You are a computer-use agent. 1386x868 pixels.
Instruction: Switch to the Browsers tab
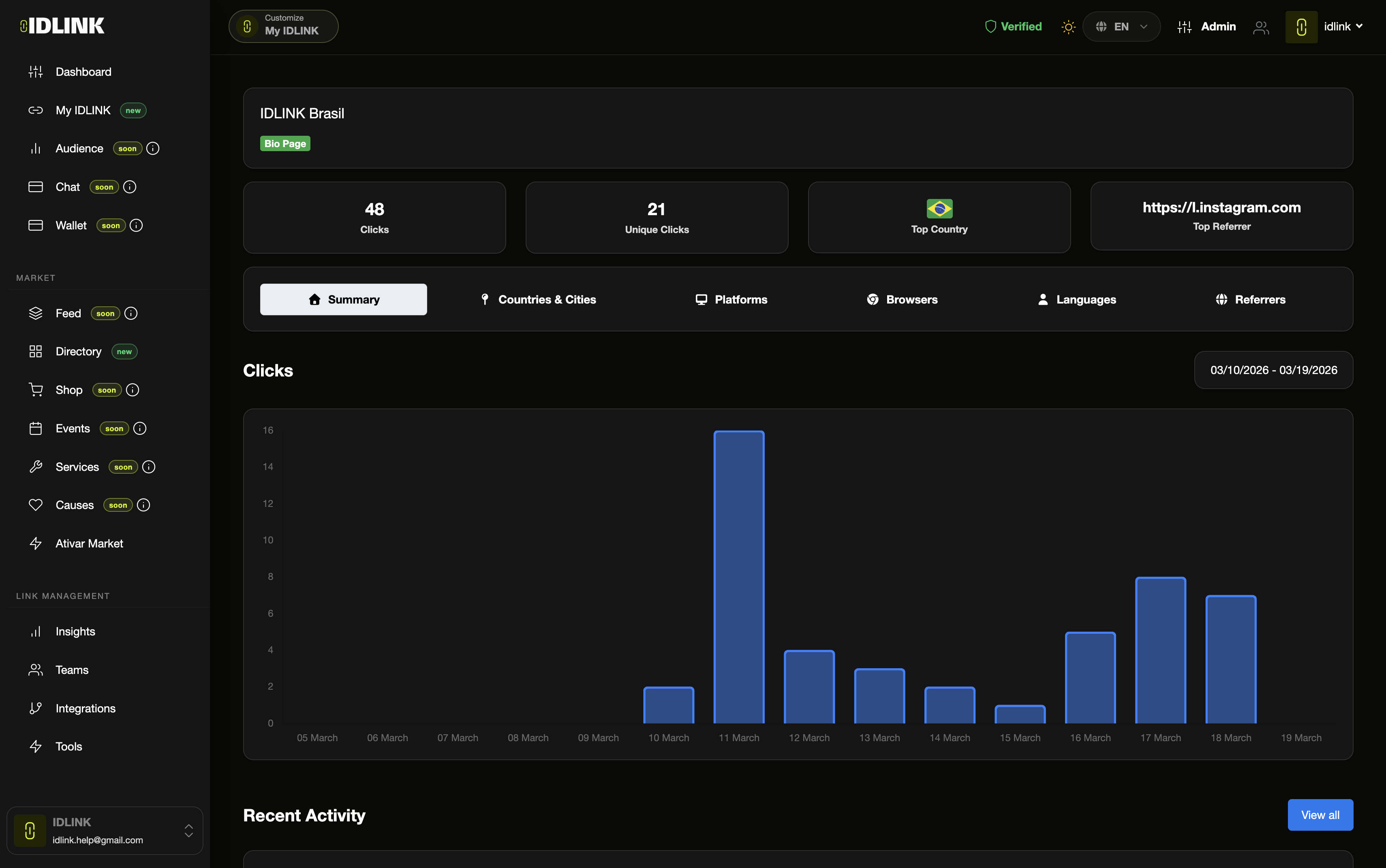tap(902, 300)
